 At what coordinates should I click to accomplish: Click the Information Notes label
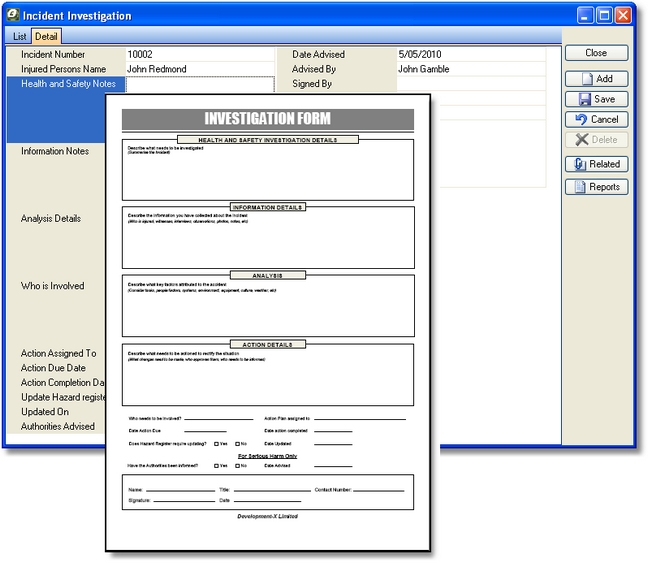click(55, 151)
